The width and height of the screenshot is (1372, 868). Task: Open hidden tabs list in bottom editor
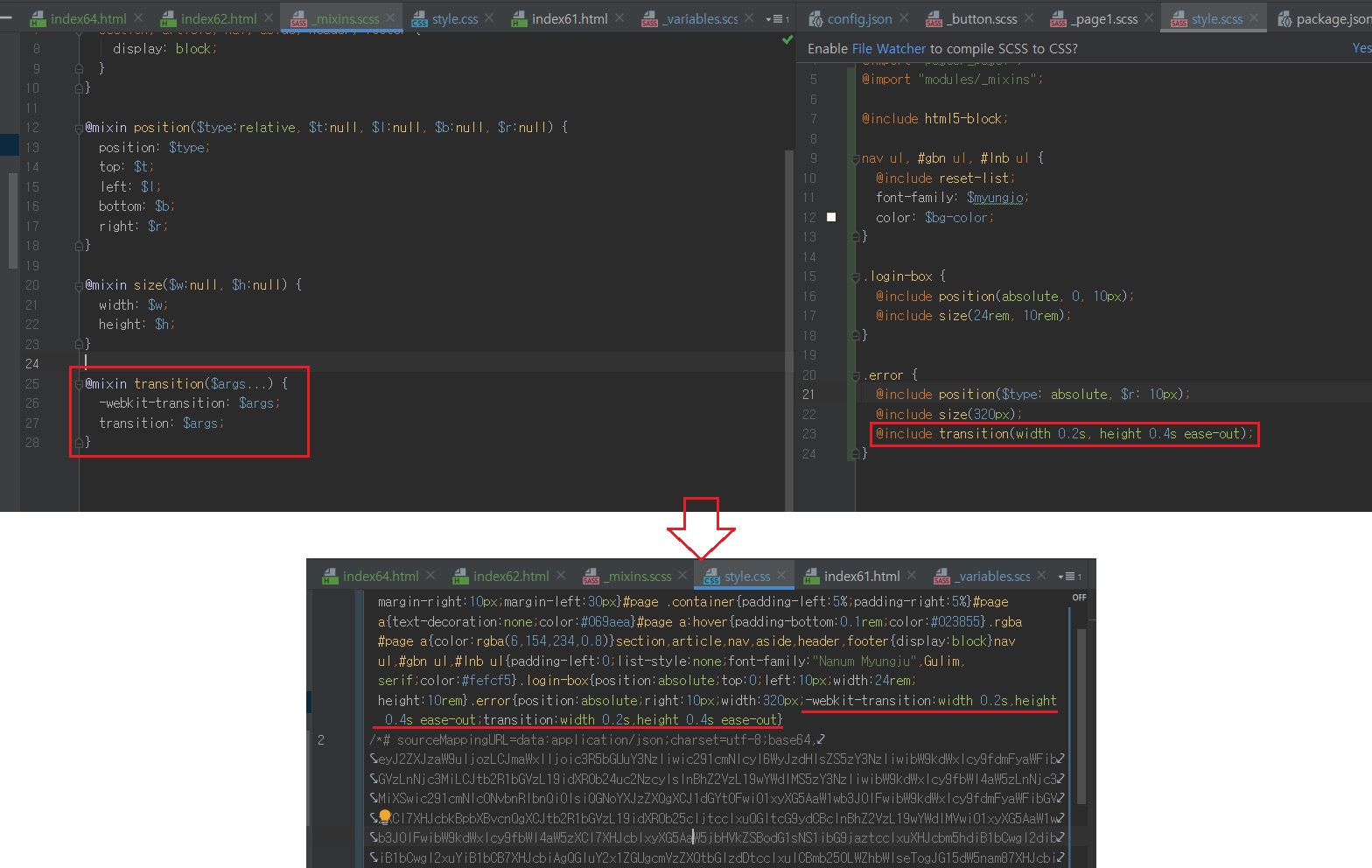point(1068,576)
